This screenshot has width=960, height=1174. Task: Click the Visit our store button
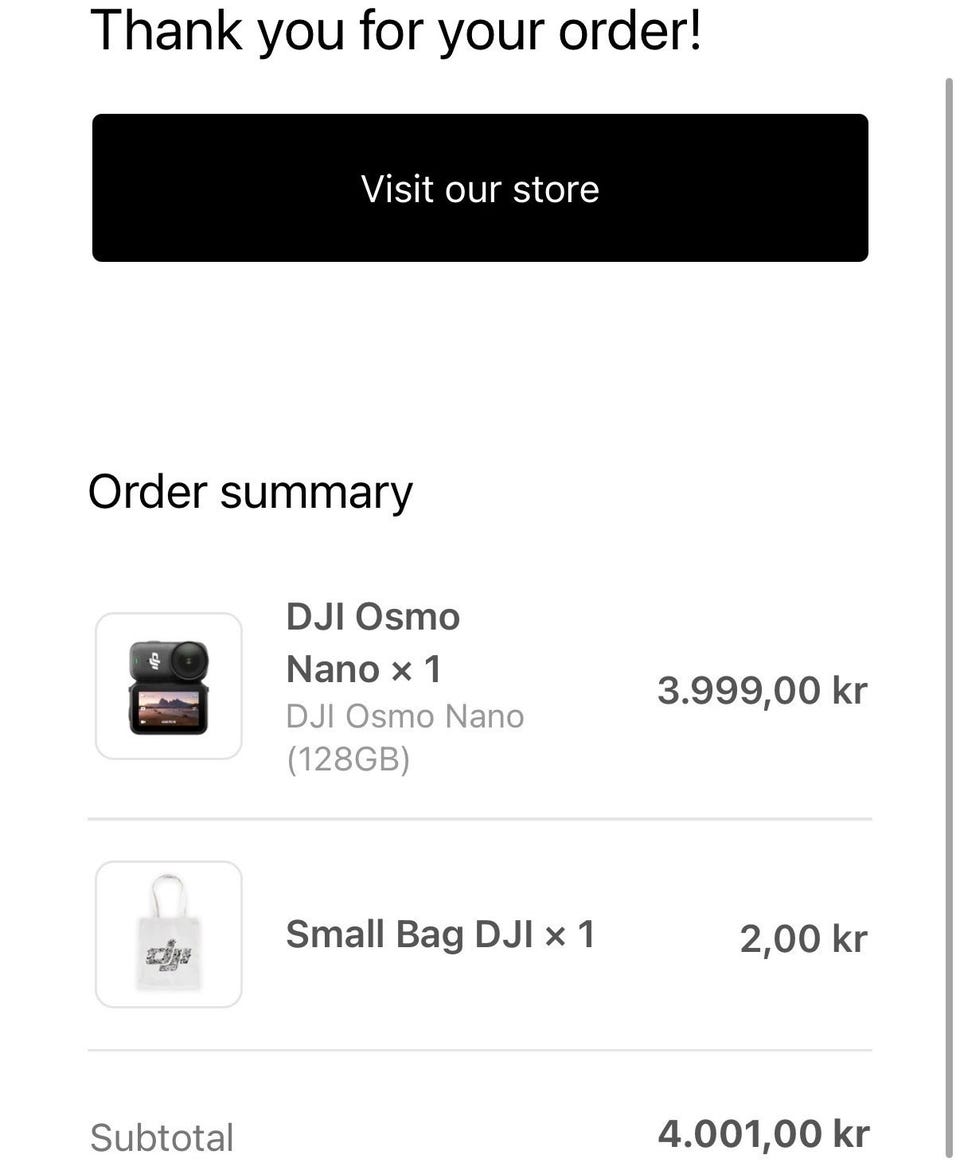point(480,188)
